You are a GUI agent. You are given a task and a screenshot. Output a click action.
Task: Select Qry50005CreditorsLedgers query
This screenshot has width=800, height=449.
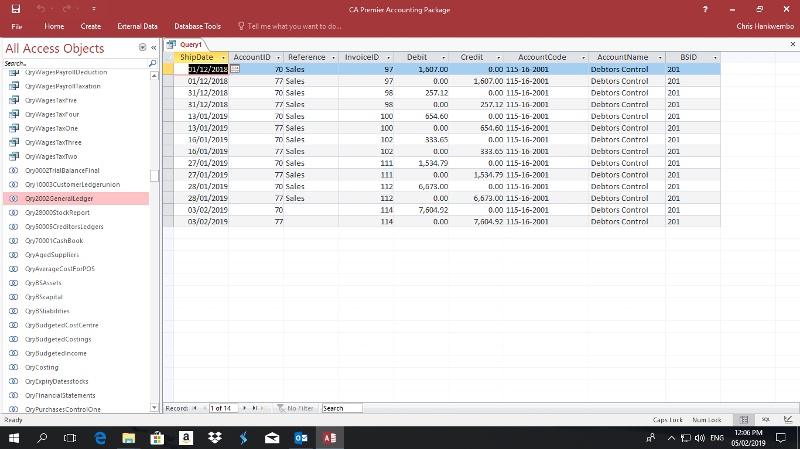64,227
